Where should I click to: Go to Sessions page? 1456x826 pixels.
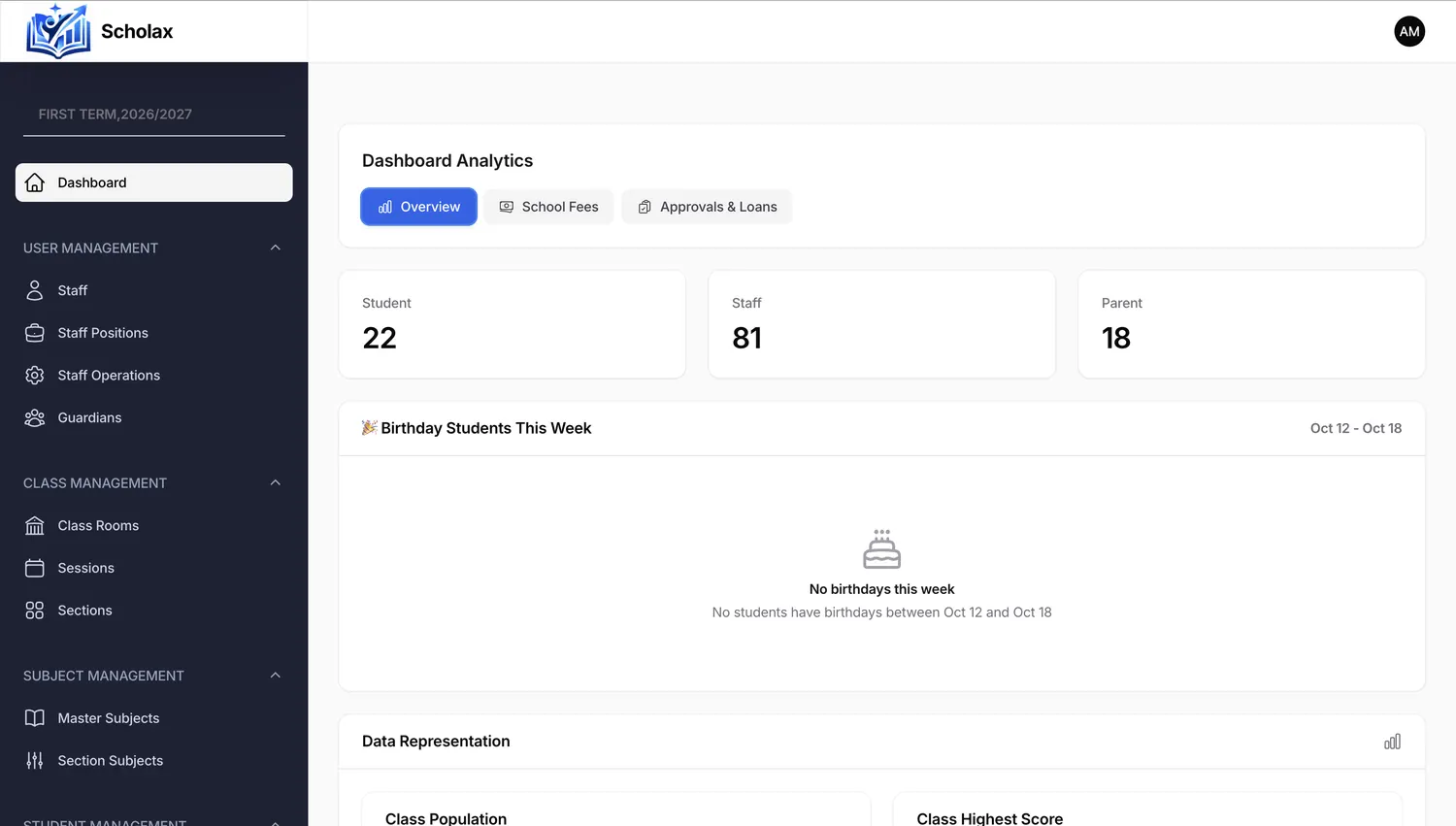tap(85, 568)
